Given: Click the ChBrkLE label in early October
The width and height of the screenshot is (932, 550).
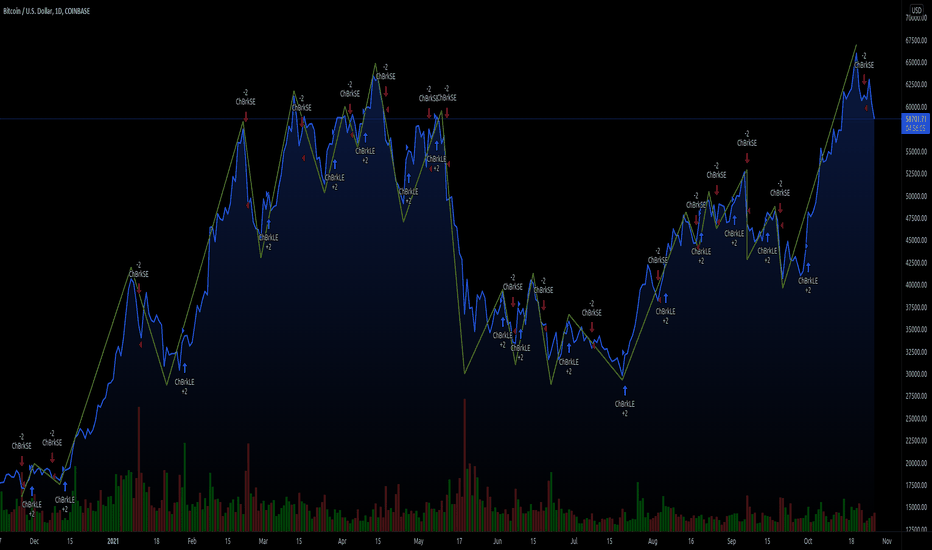Looking at the screenshot, I should 808,281.
